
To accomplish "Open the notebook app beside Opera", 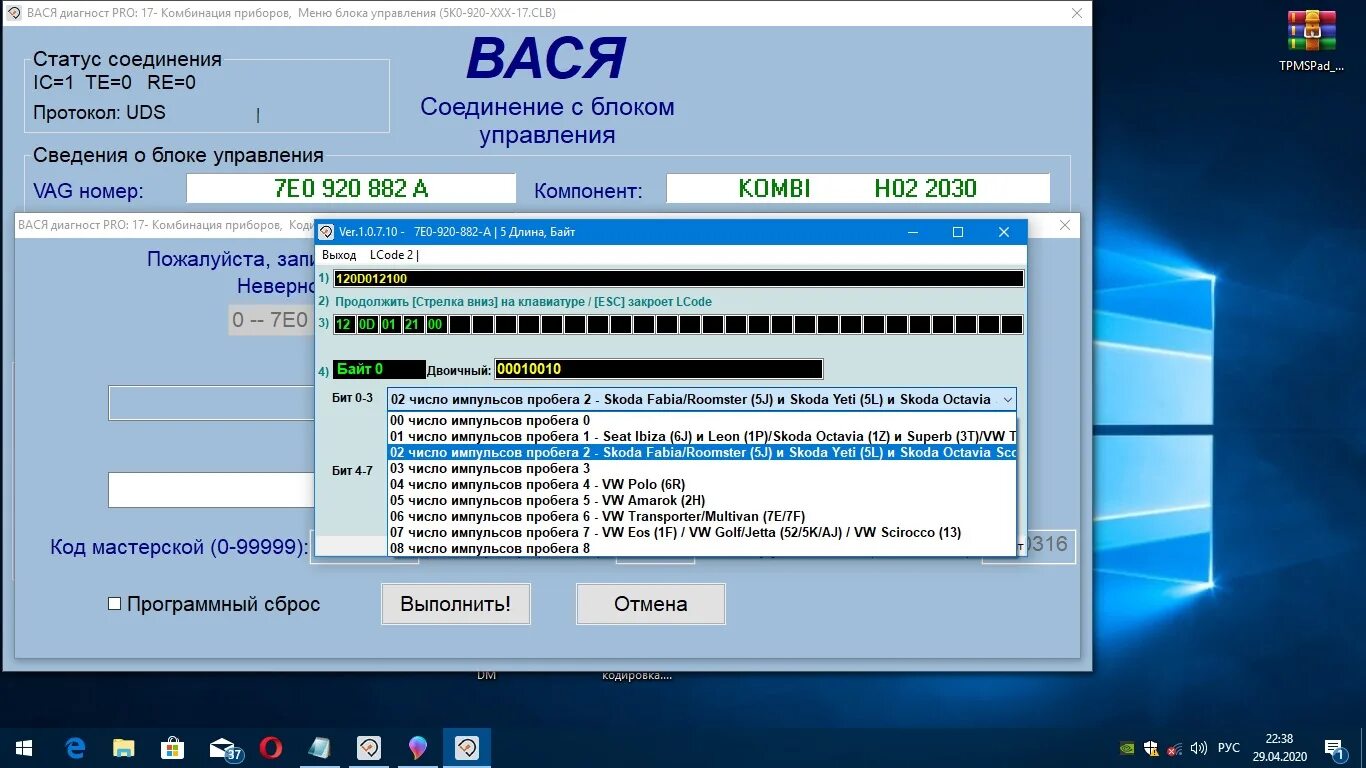I will pyautogui.click(x=320, y=748).
